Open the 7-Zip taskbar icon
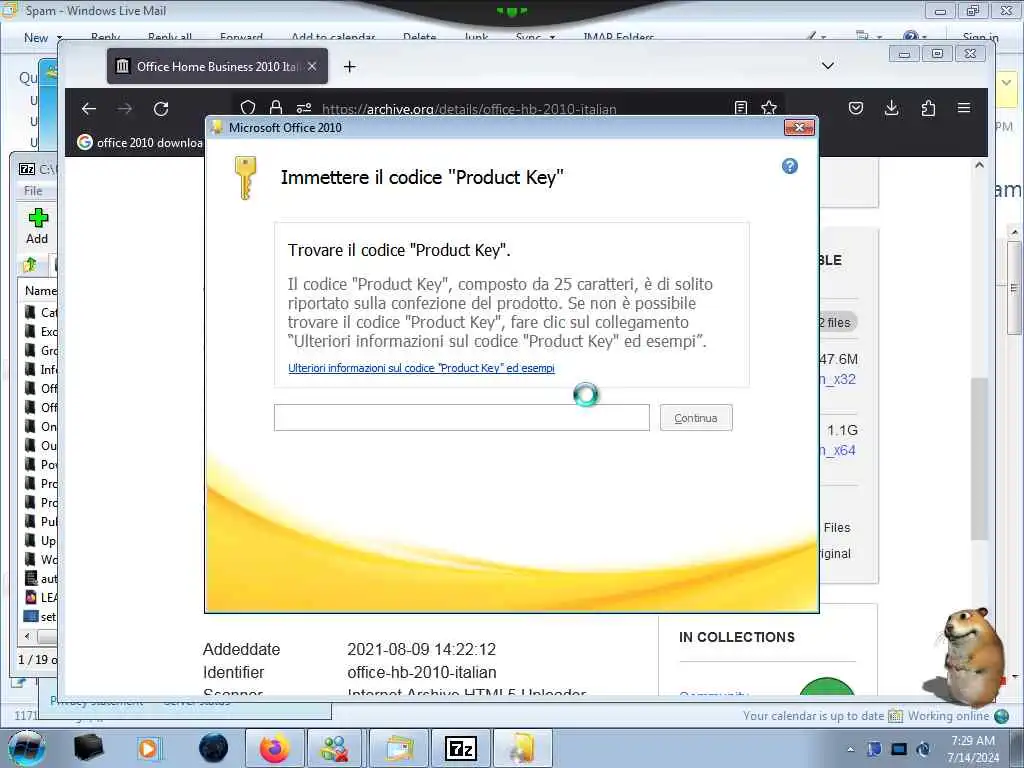Image resolution: width=1024 pixels, height=768 pixels. pyautogui.click(x=460, y=748)
